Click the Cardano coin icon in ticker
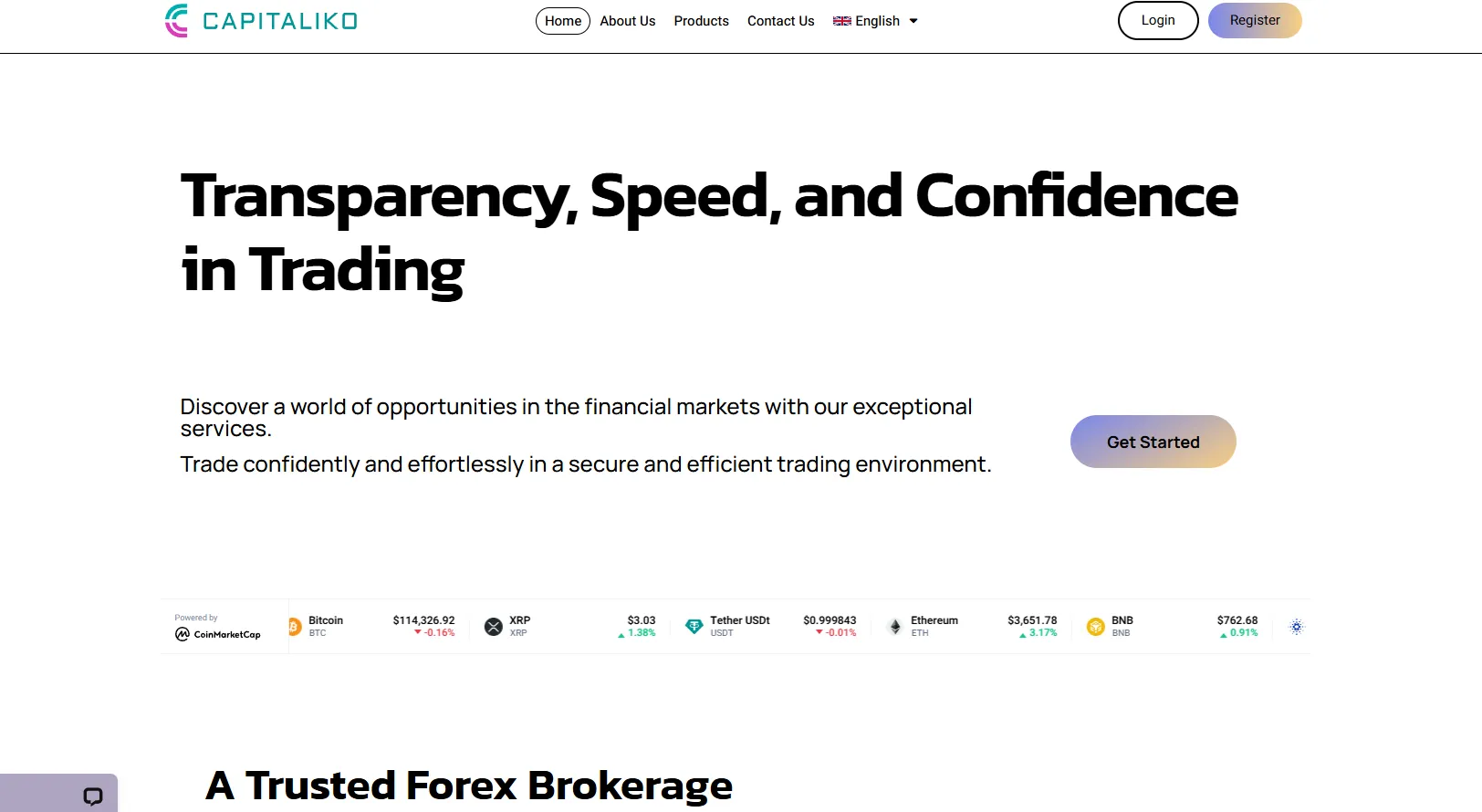The height and width of the screenshot is (812, 1482). point(1297,627)
